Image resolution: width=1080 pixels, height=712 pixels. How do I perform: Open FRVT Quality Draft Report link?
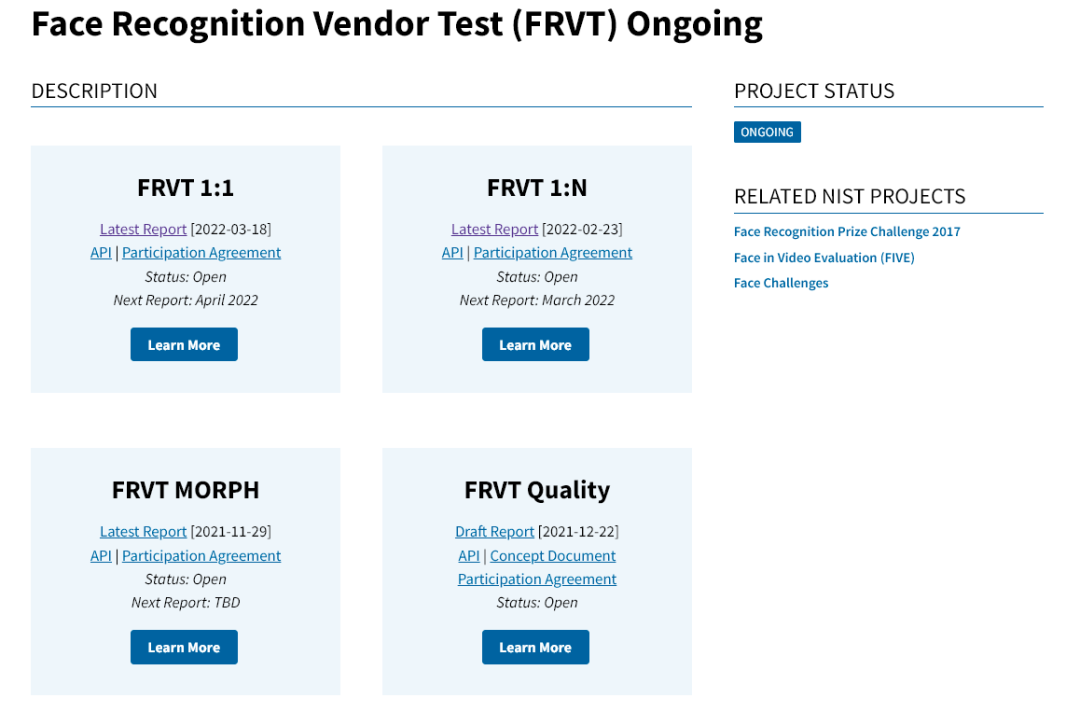[494, 532]
